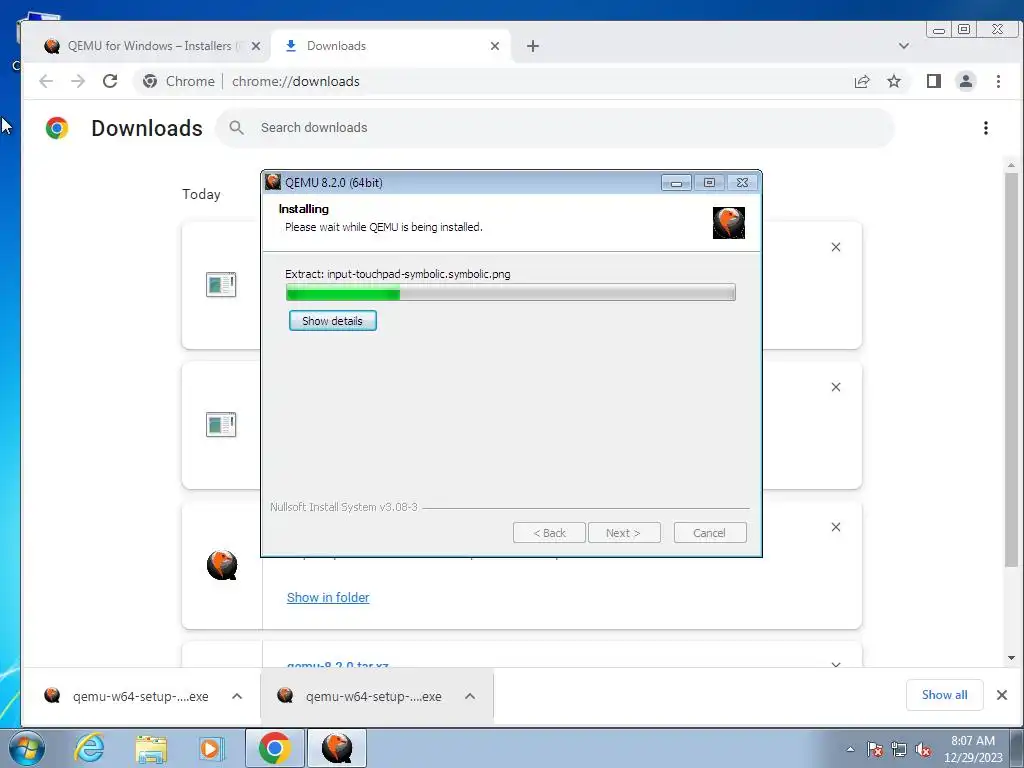Click the Chrome logo beside Downloads

(57, 128)
